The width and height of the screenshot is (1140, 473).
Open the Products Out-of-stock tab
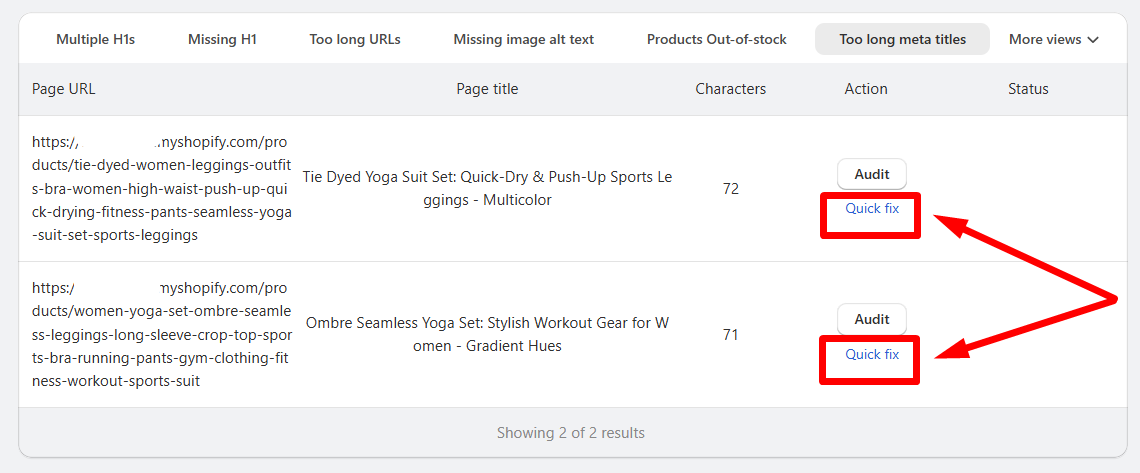(716, 40)
